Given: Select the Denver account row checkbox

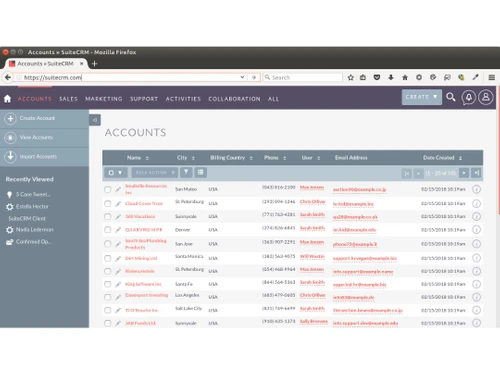Looking at the screenshot, I should point(107,230).
